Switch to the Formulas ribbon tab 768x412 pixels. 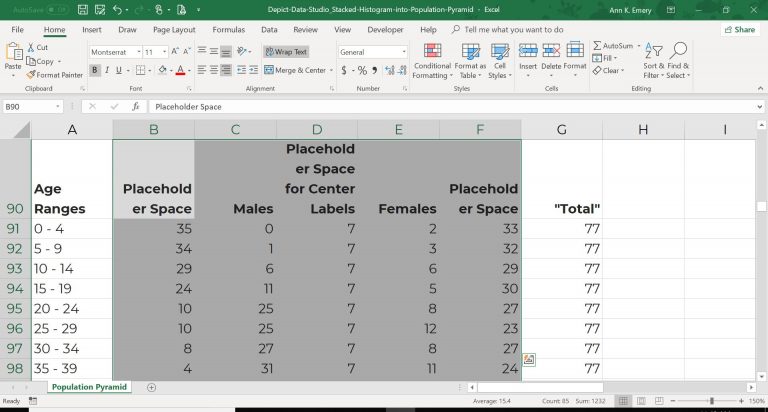[x=228, y=30]
